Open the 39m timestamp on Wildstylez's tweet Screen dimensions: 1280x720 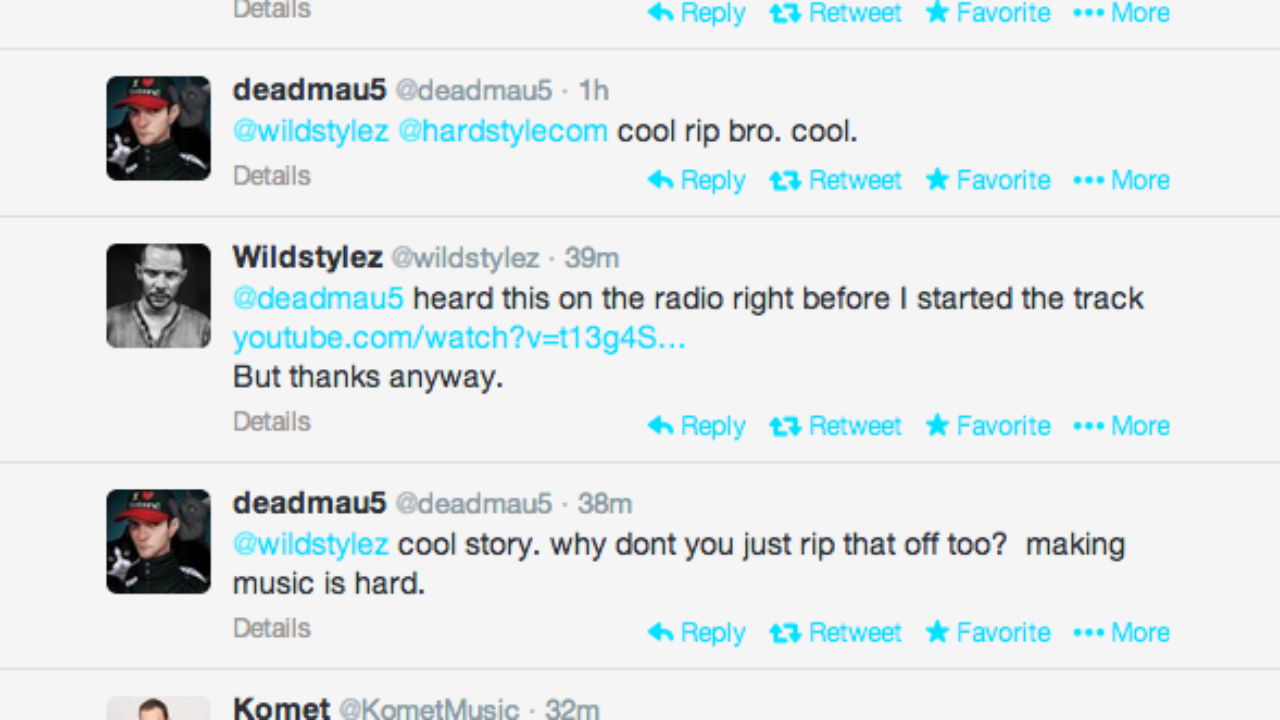[x=592, y=258]
